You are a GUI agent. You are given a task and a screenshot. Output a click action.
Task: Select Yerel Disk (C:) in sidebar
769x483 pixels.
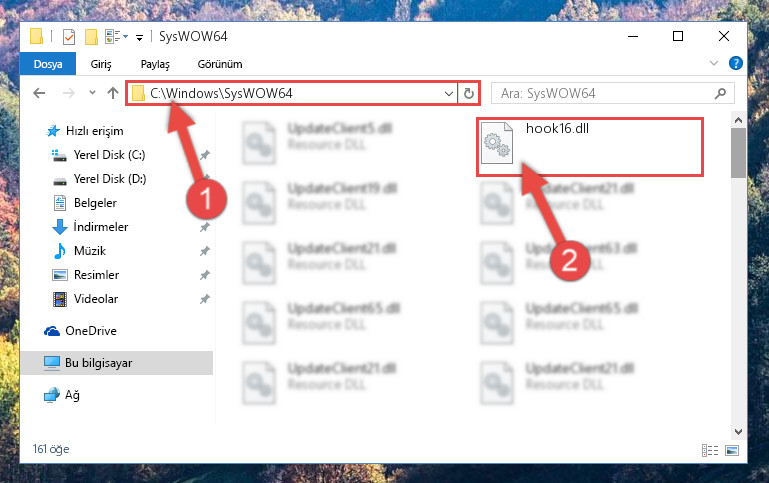[109, 155]
